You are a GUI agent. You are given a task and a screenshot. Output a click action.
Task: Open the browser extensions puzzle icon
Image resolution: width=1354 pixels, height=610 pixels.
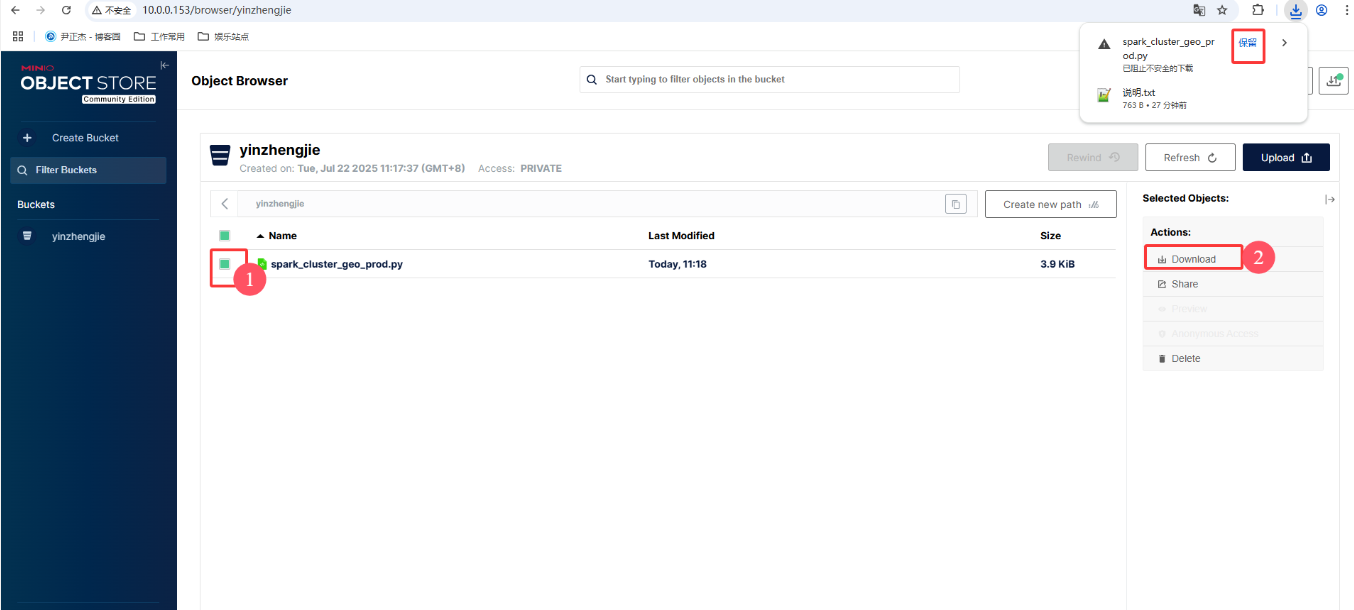1258,10
